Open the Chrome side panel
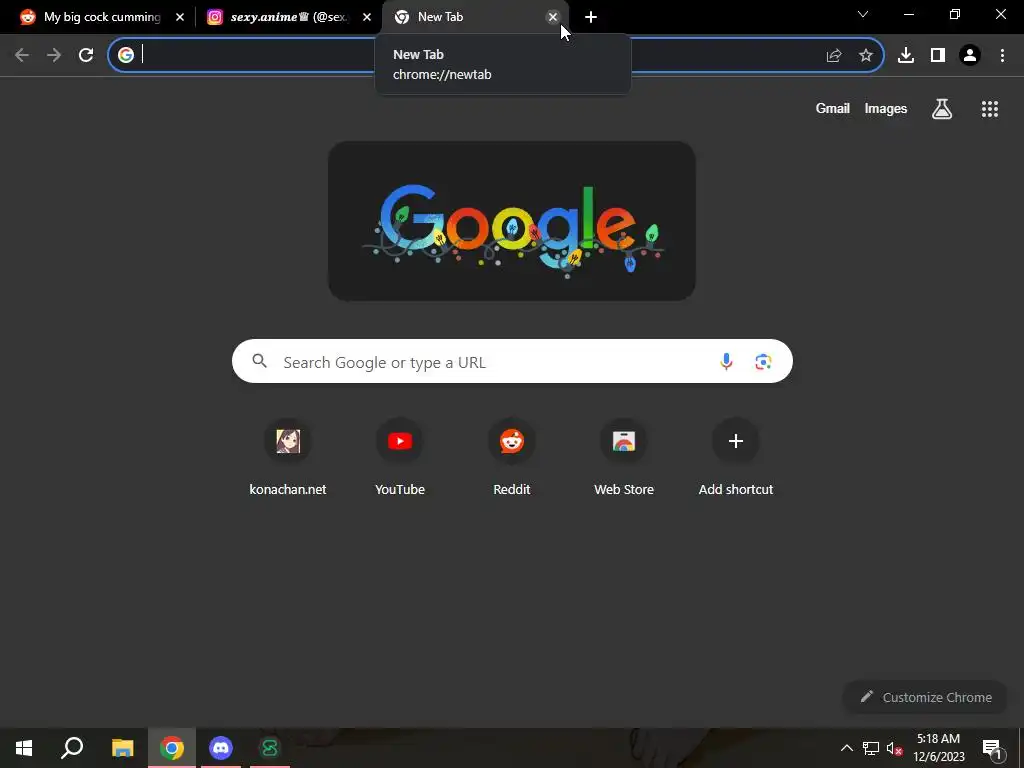This screenshot has width=1024, height=768. 937,55
